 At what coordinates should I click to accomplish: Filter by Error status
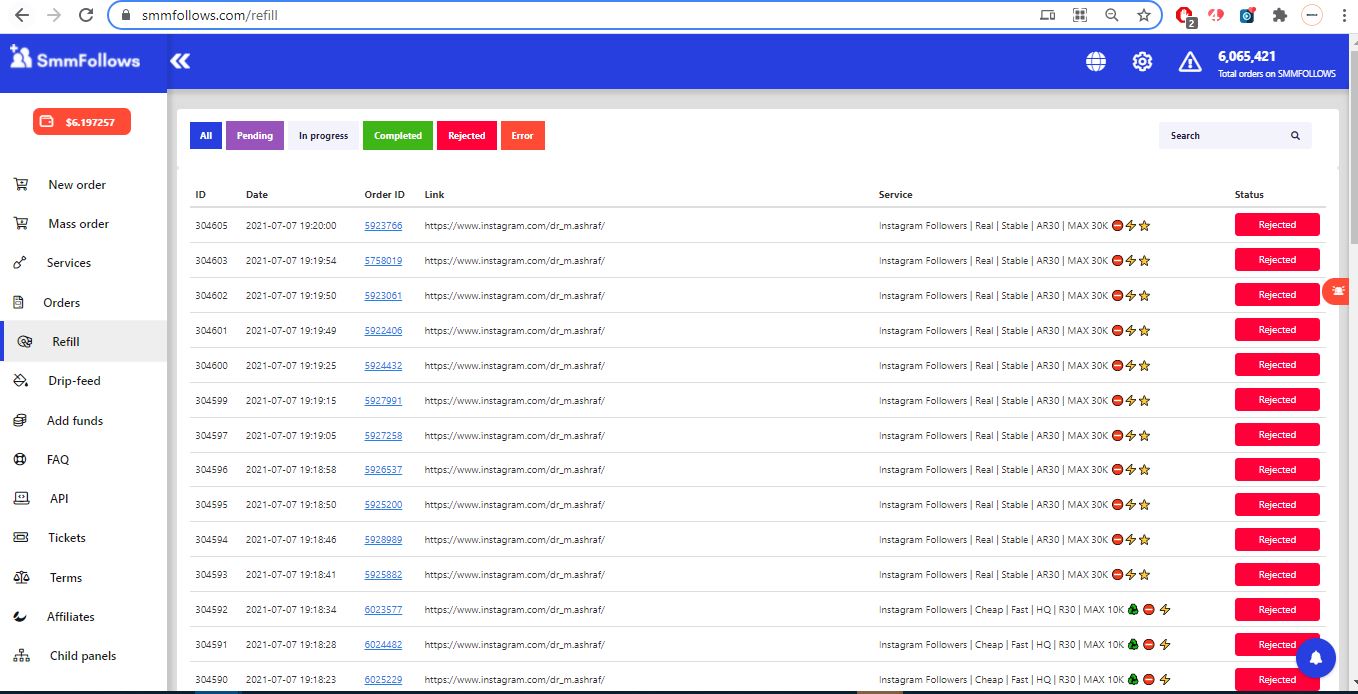tap(523, 136)
